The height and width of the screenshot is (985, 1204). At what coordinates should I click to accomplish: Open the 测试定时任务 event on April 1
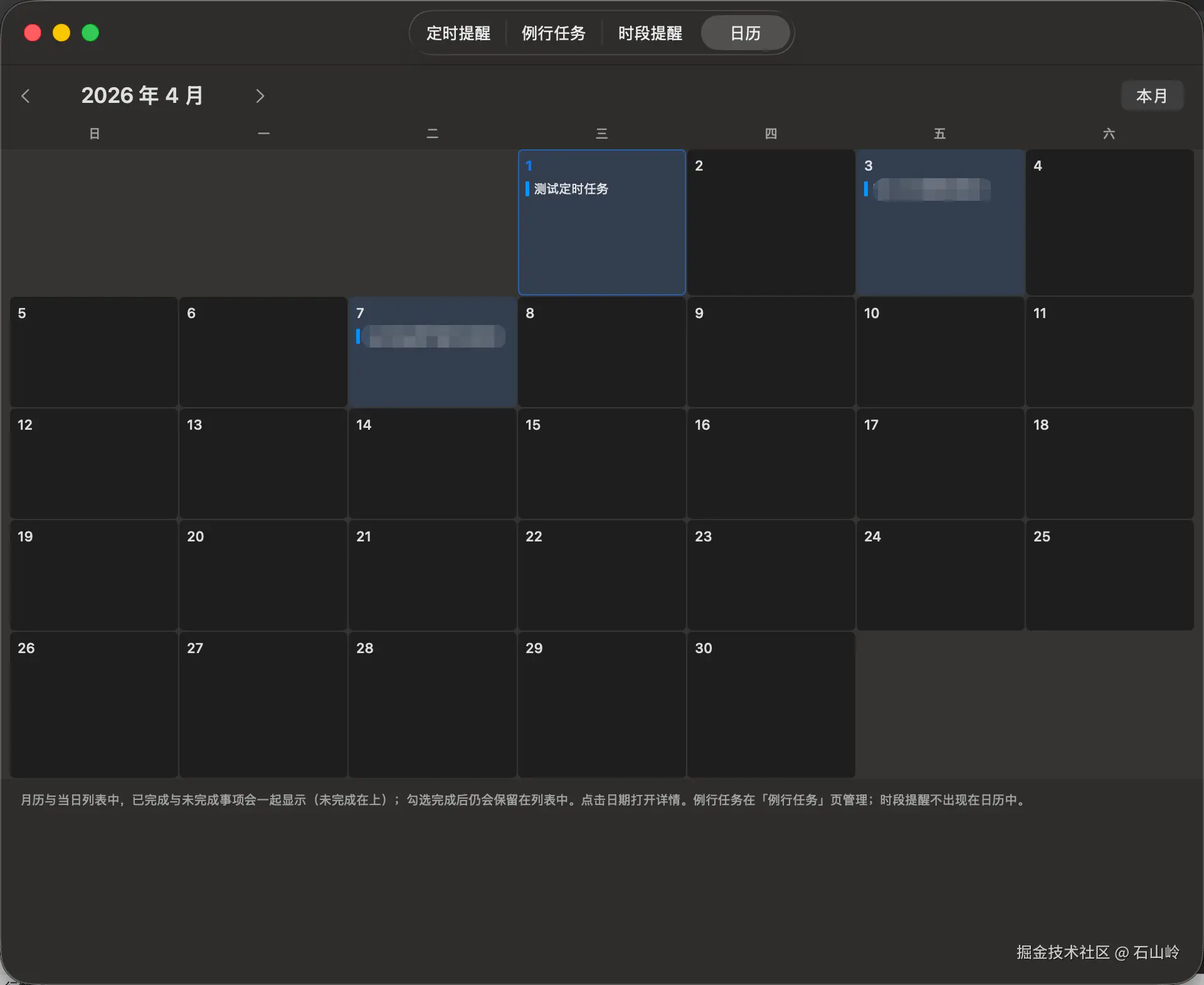571,189
